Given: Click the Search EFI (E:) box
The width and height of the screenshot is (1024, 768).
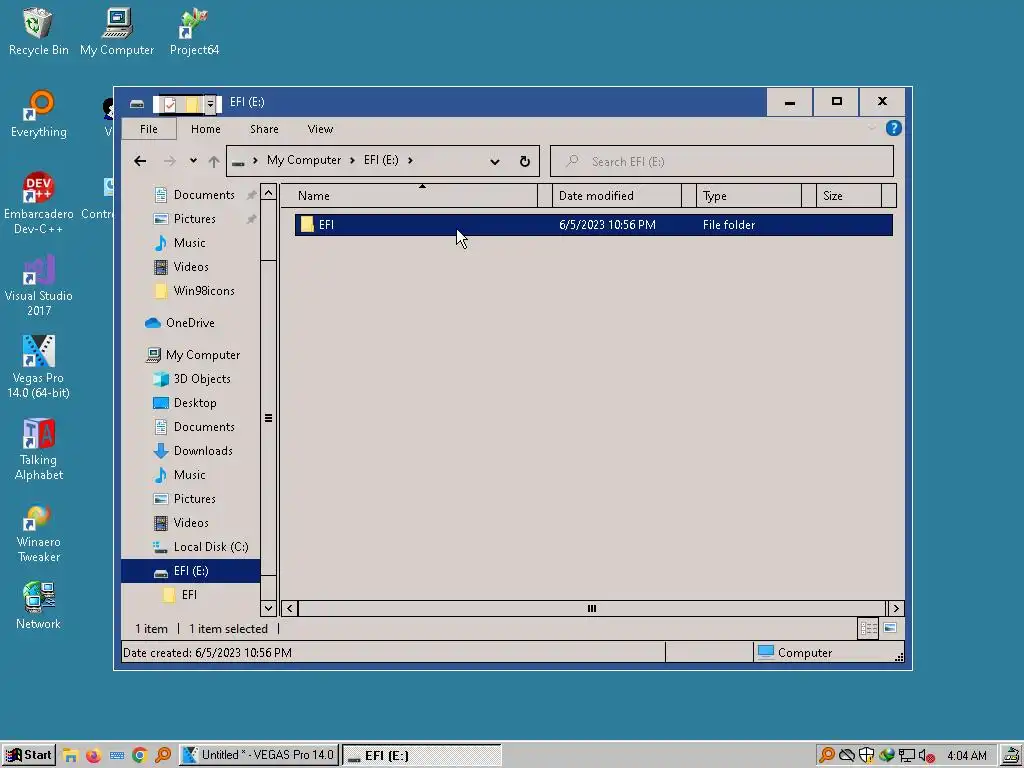Looking at the screenshot, I should click(x=722, y=161).
